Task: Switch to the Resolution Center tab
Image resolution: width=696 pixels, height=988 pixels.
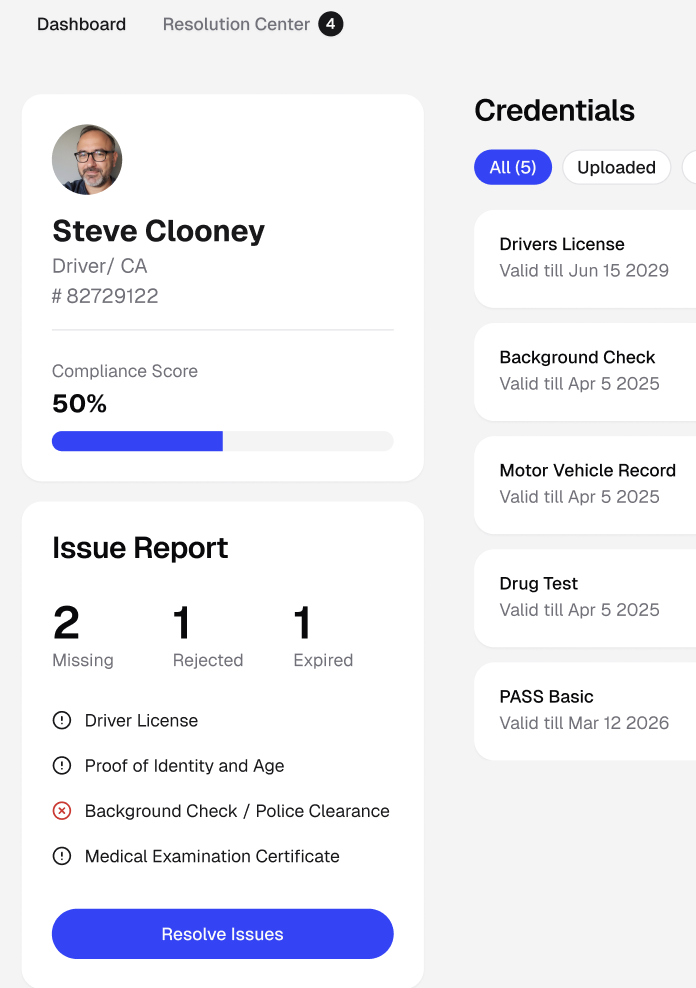Action: point(236,24)
